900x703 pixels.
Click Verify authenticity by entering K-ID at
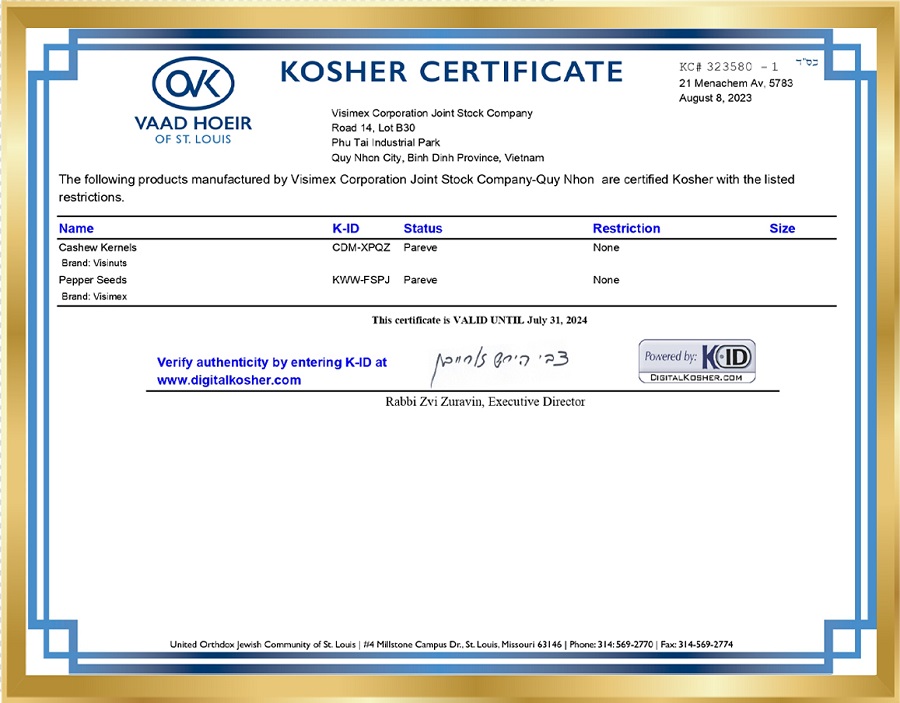point(271,362)
